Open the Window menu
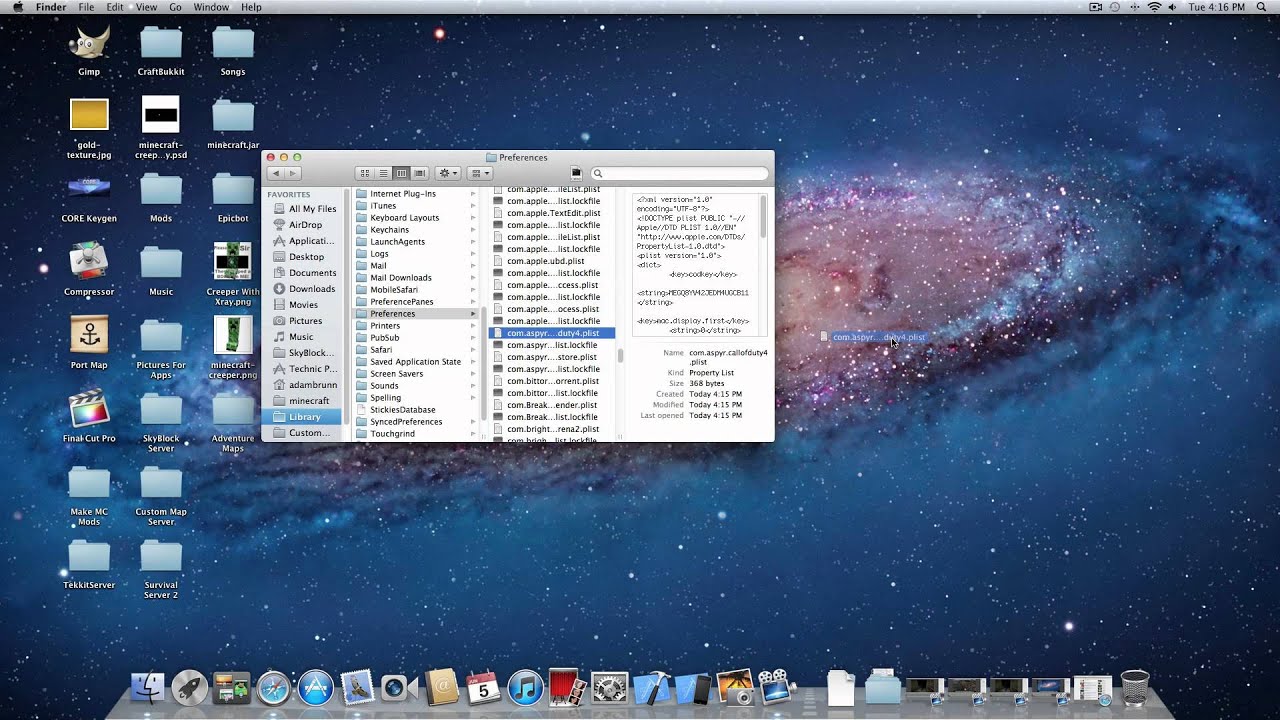Image resolution: width=1280 pixels, height=720 pixels. click(x=211, y=7)
